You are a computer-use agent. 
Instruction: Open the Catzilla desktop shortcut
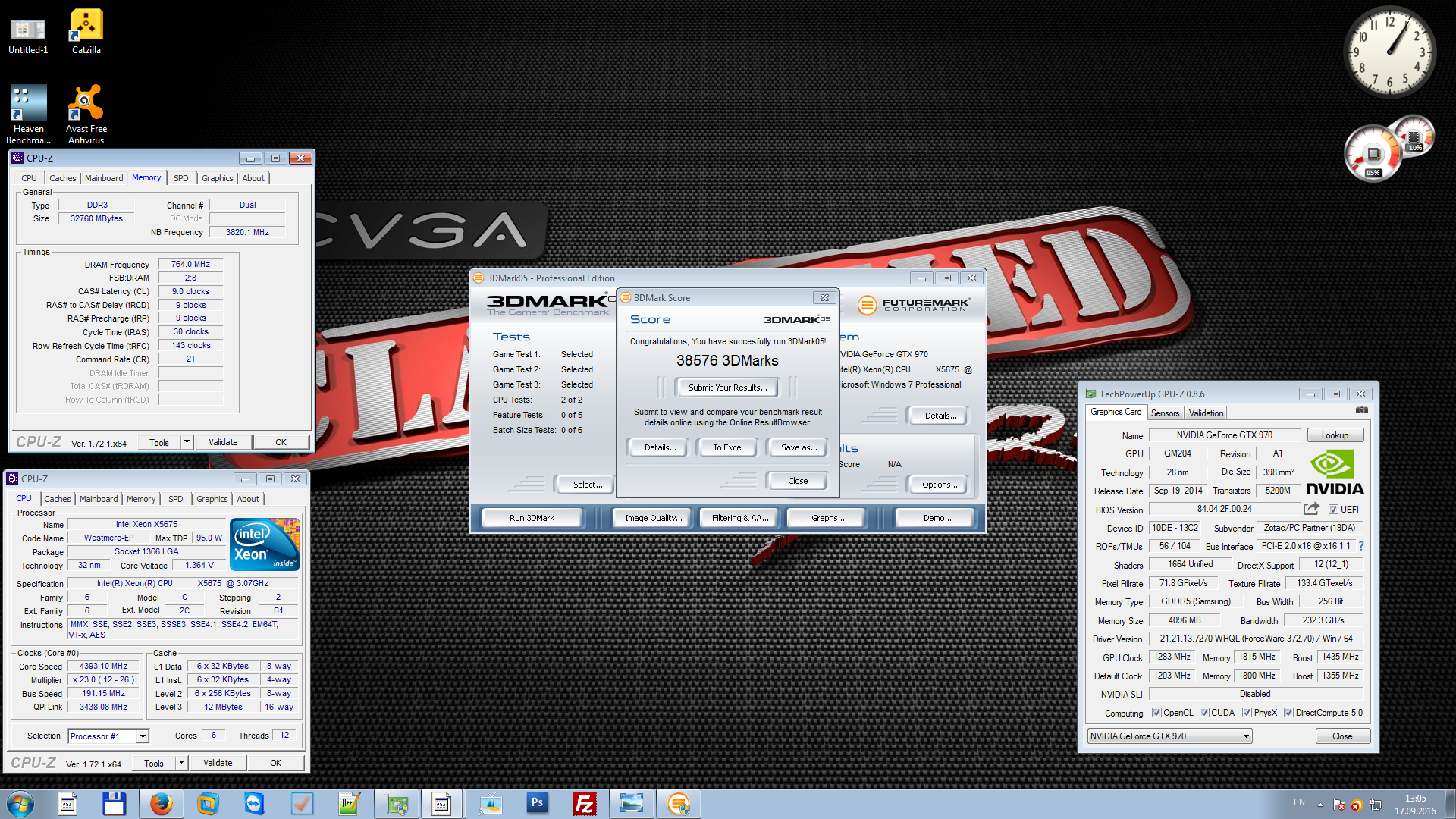[x=86, y=32]
